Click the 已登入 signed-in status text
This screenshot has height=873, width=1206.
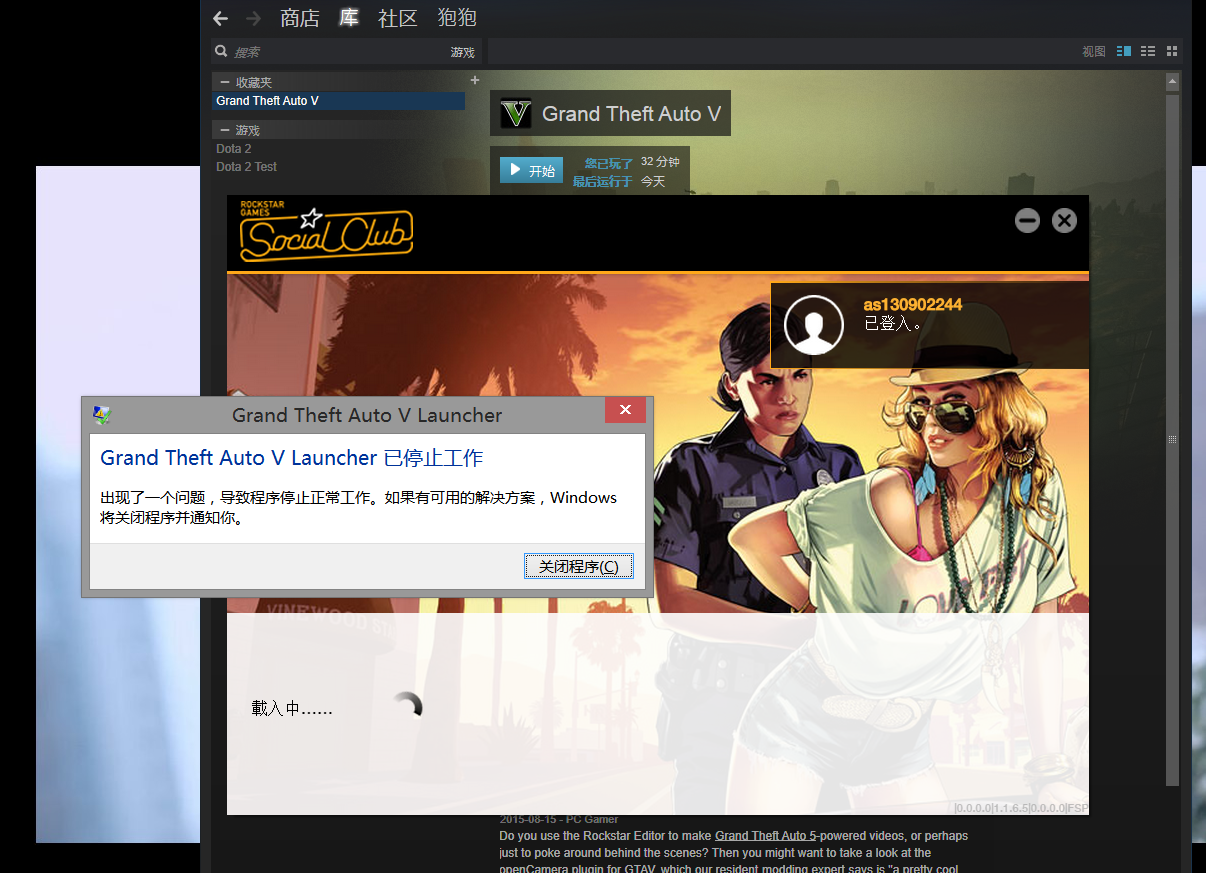(893, 324)
